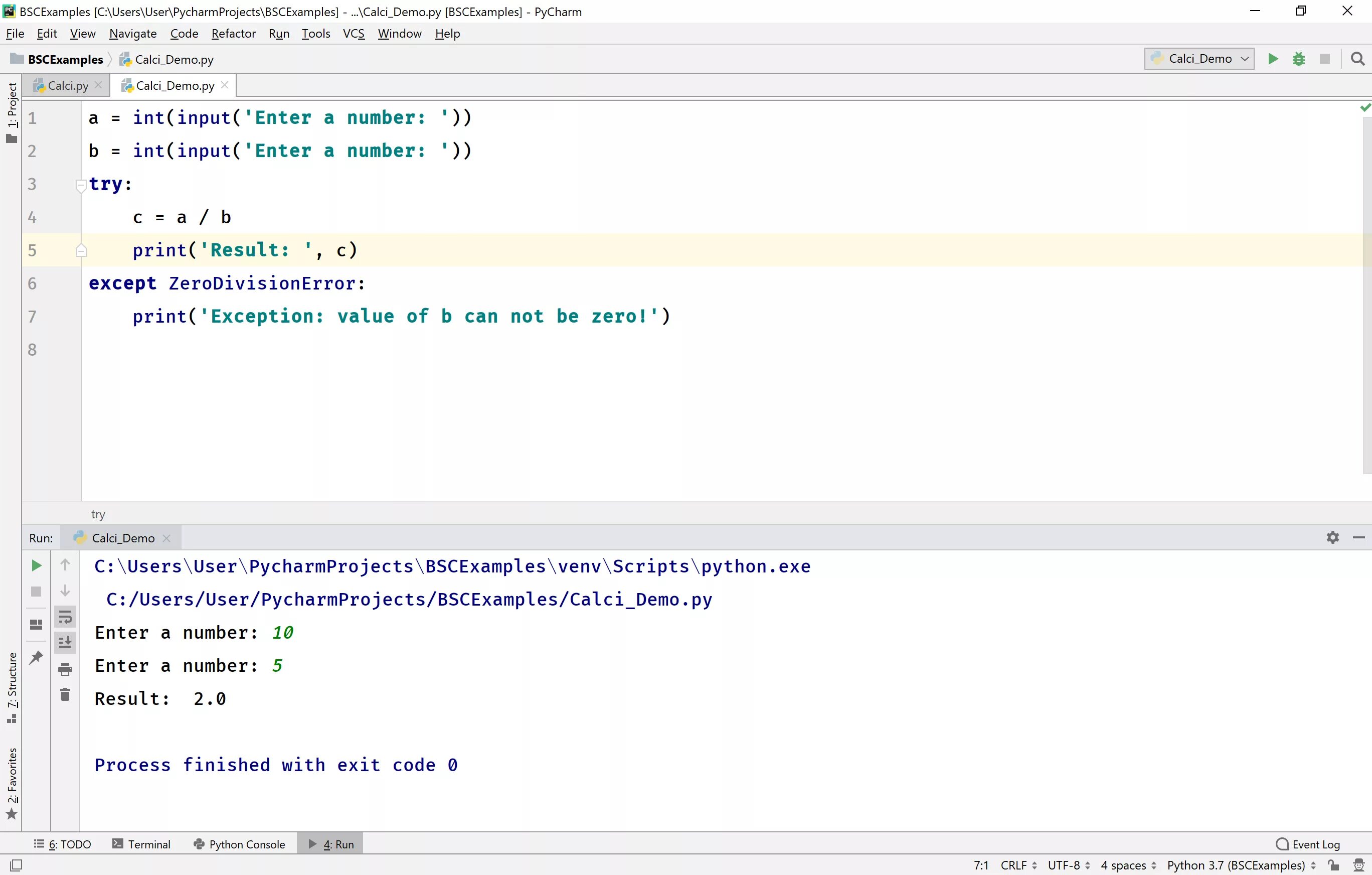
Task: Print the console output
Action: click(x=65, y=670)
